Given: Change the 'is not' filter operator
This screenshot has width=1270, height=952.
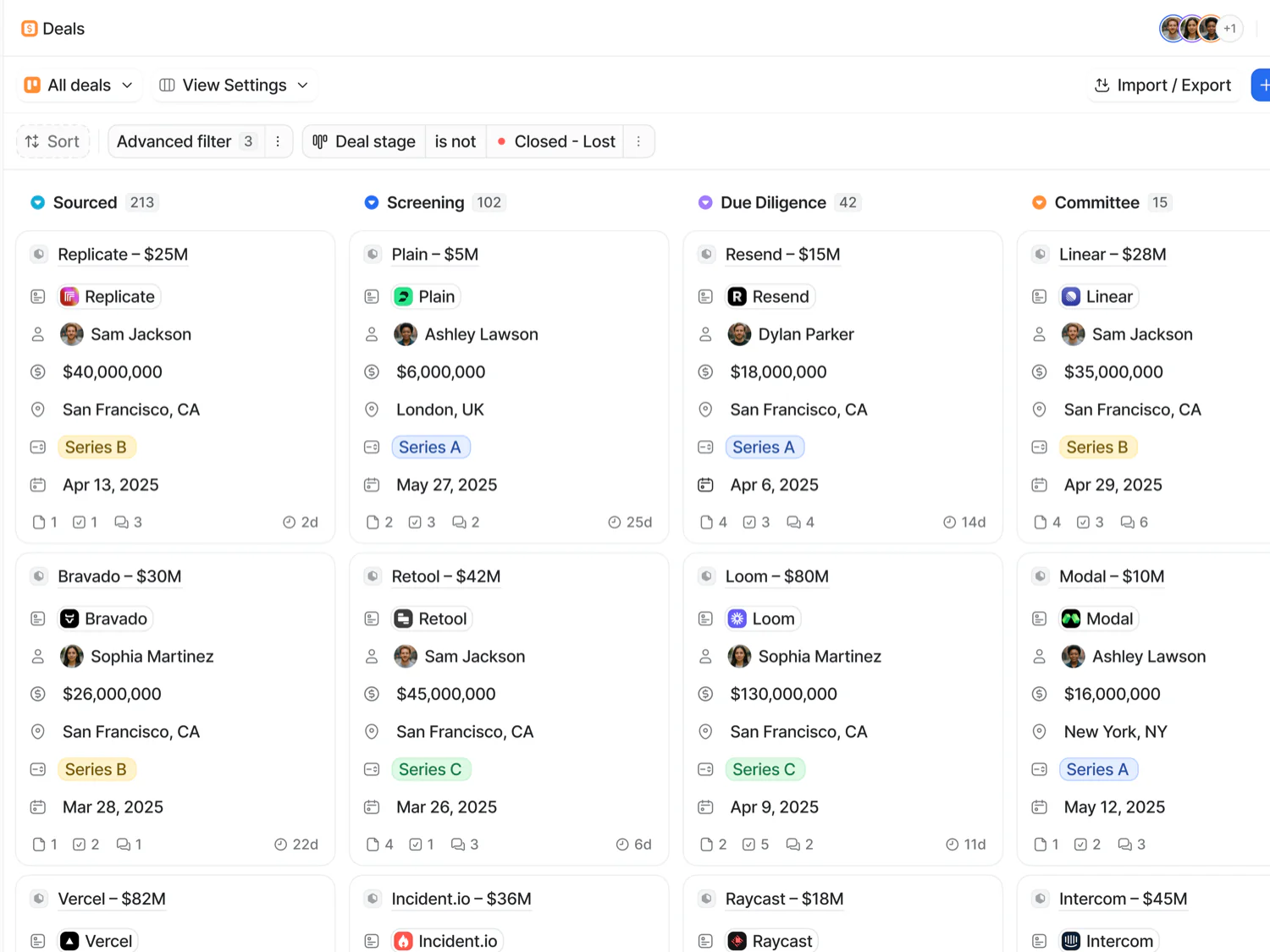Looking at the screenshot, I should 456,142.
